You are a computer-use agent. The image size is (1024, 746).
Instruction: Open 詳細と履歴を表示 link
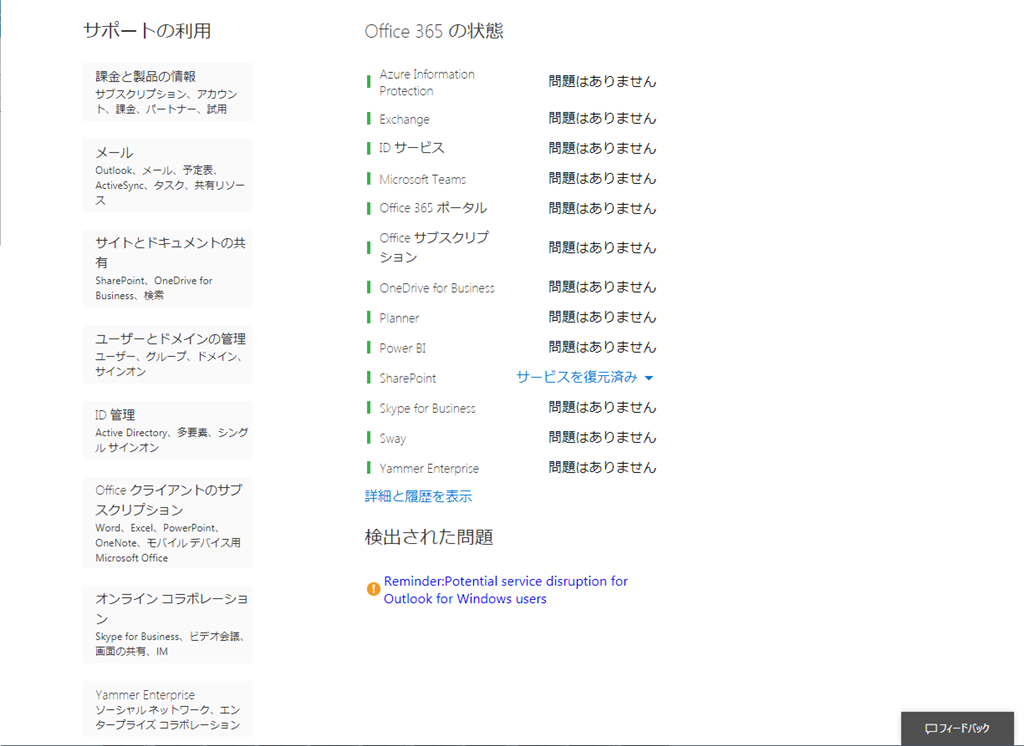coord(418,496)
